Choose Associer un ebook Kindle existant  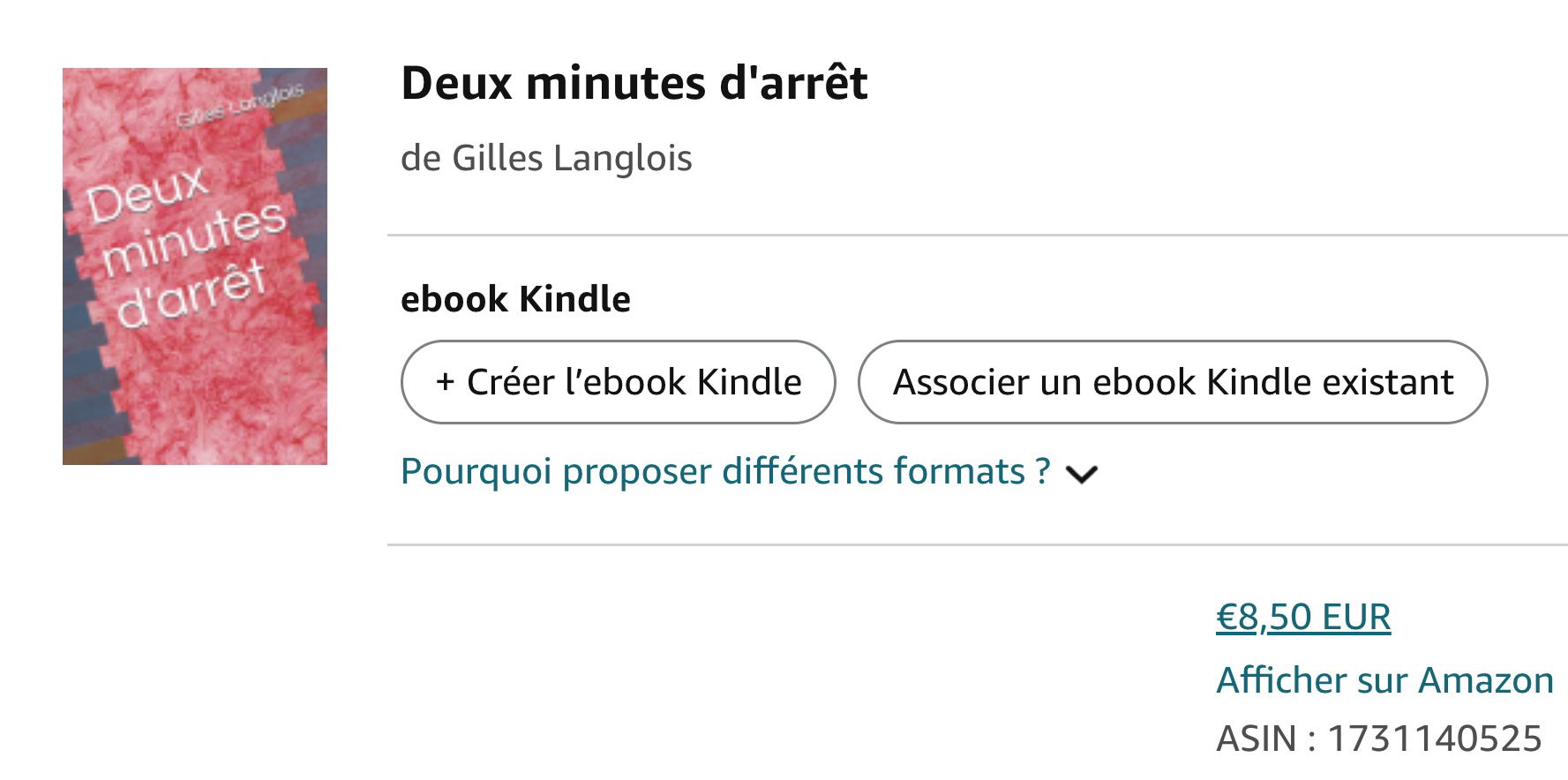(x=1172, y=382)
